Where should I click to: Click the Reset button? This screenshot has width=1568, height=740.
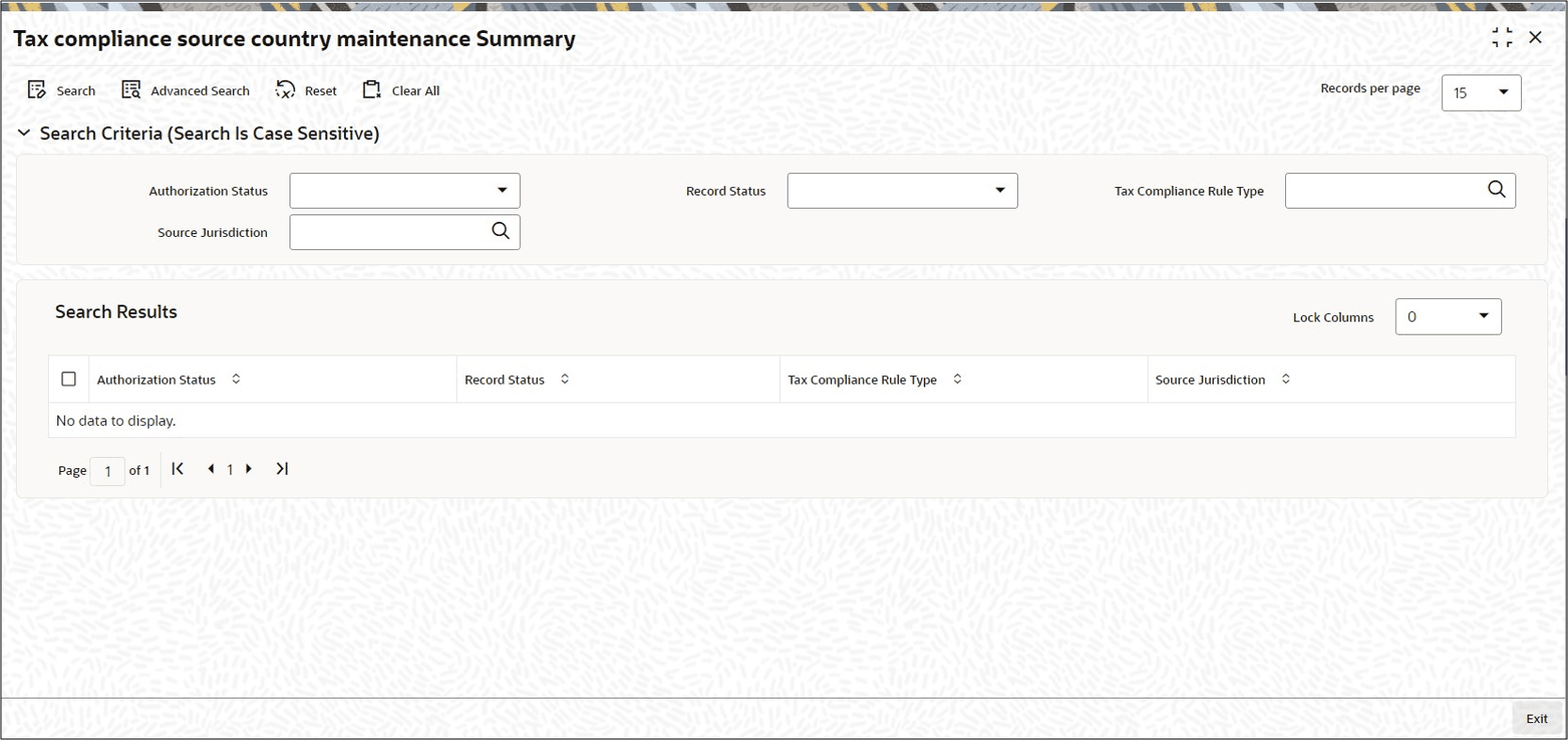(x=306, y=90)
